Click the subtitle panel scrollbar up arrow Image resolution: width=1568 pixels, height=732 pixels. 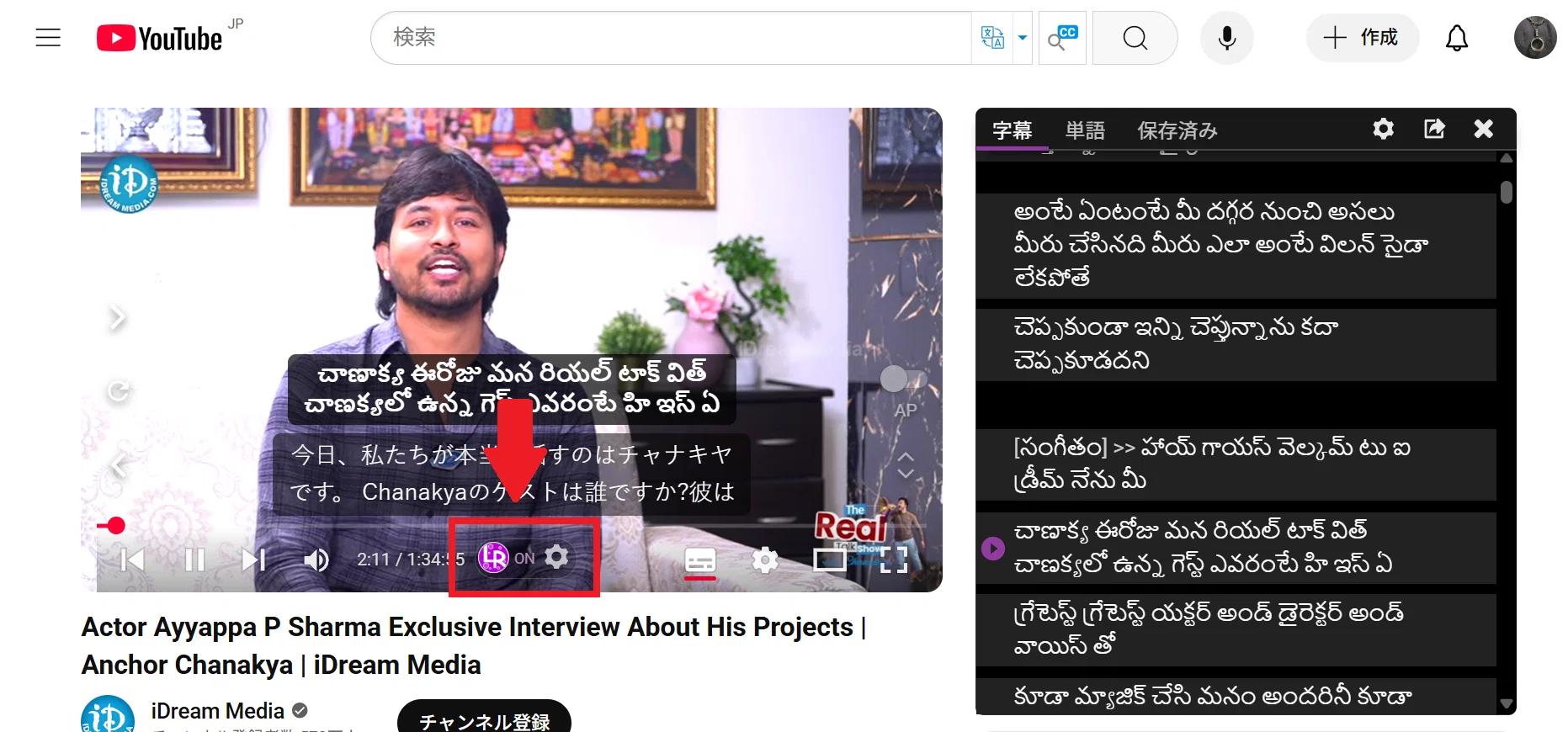[x=1507, y=158]
